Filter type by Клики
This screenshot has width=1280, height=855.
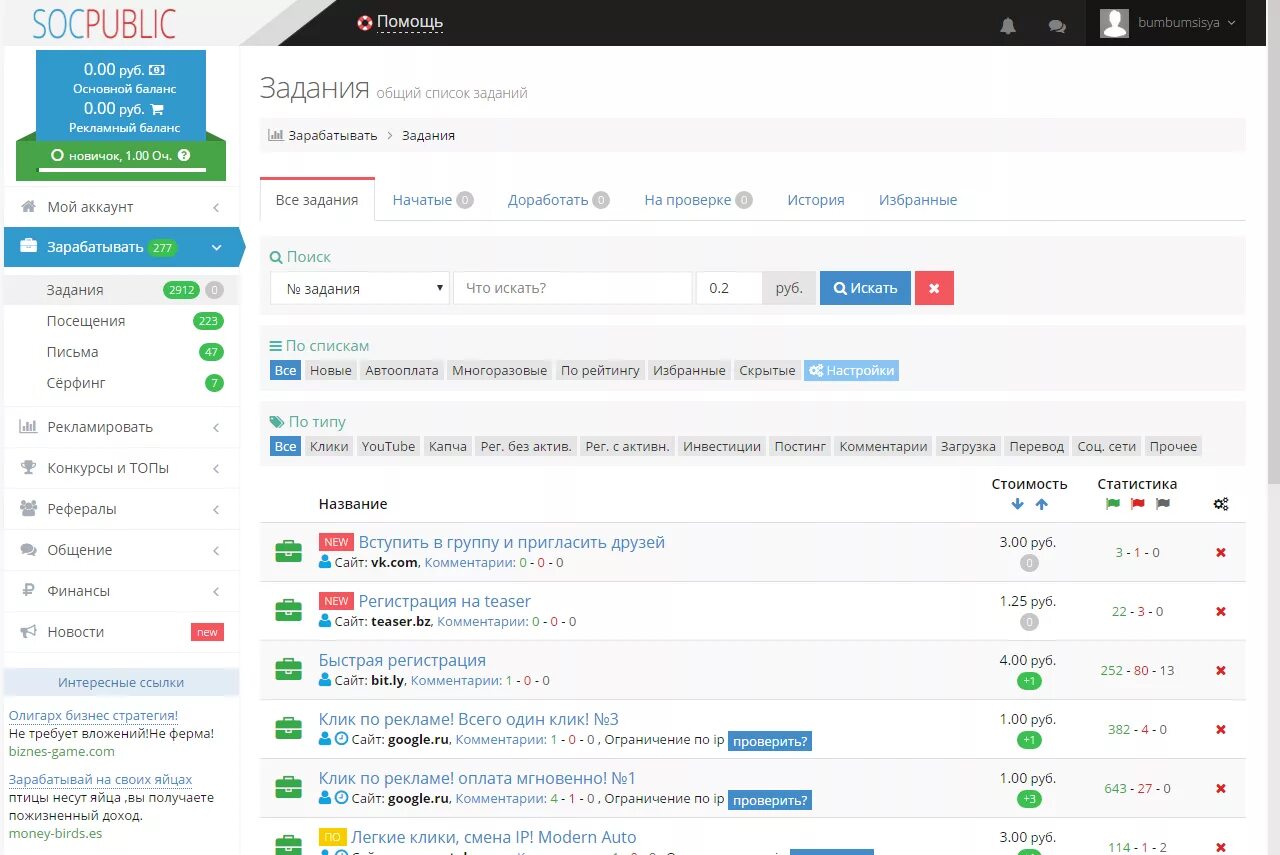[329, 446]
